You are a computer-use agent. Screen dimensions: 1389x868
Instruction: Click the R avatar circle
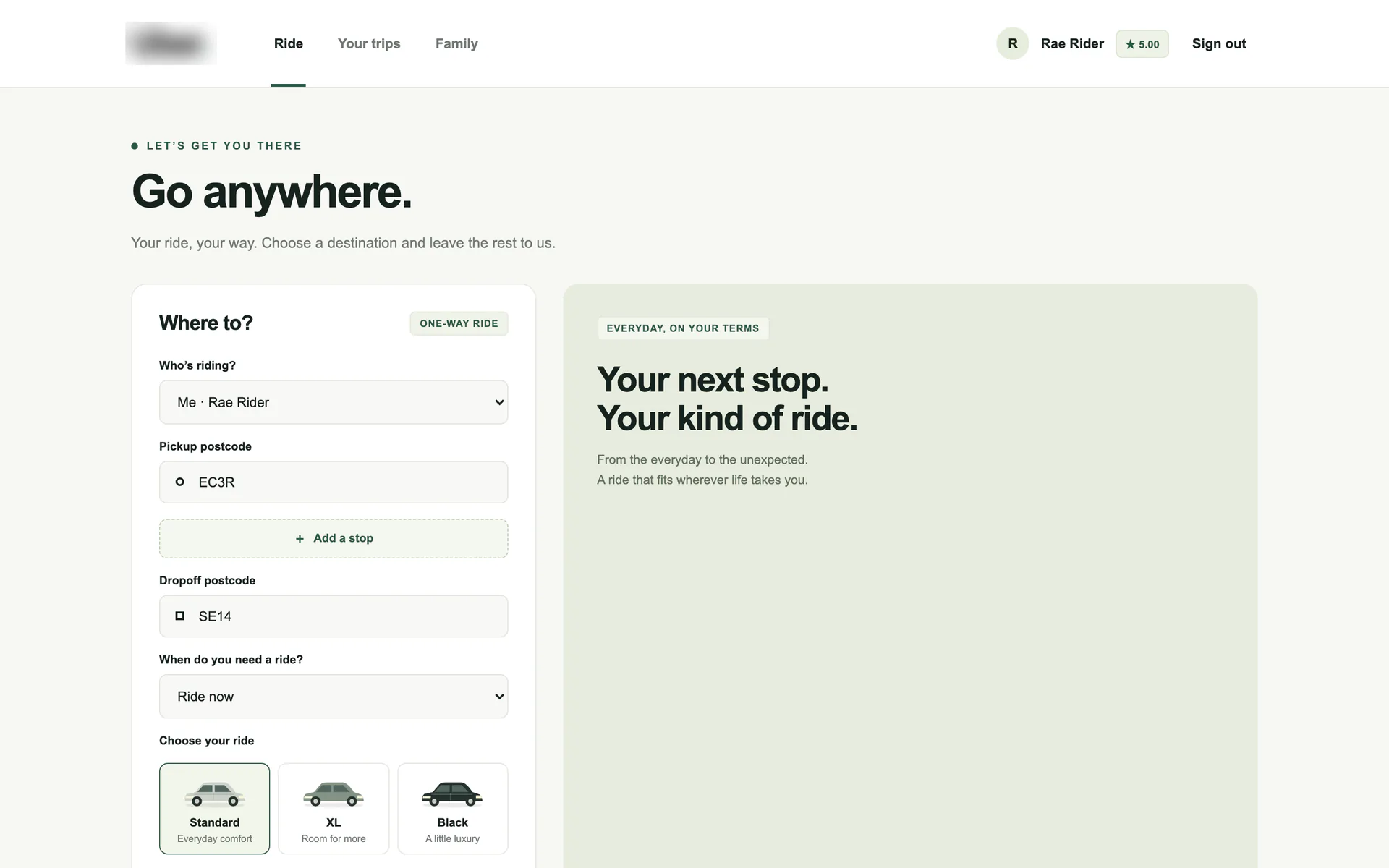1013,43
